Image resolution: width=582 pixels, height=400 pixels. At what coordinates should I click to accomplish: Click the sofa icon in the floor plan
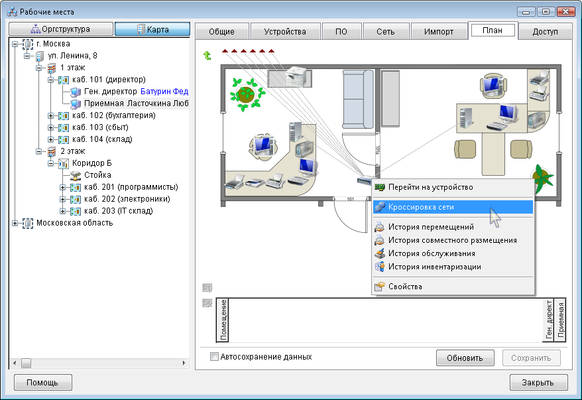click(x=358, y=99)
